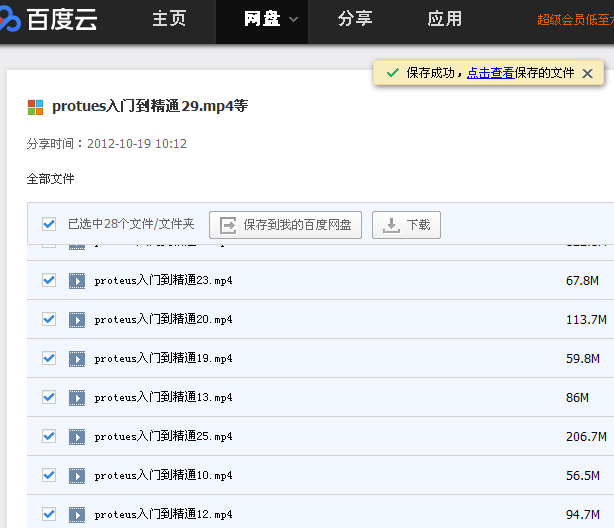
Task: Click the 206.7M file size
Action: 586,436
